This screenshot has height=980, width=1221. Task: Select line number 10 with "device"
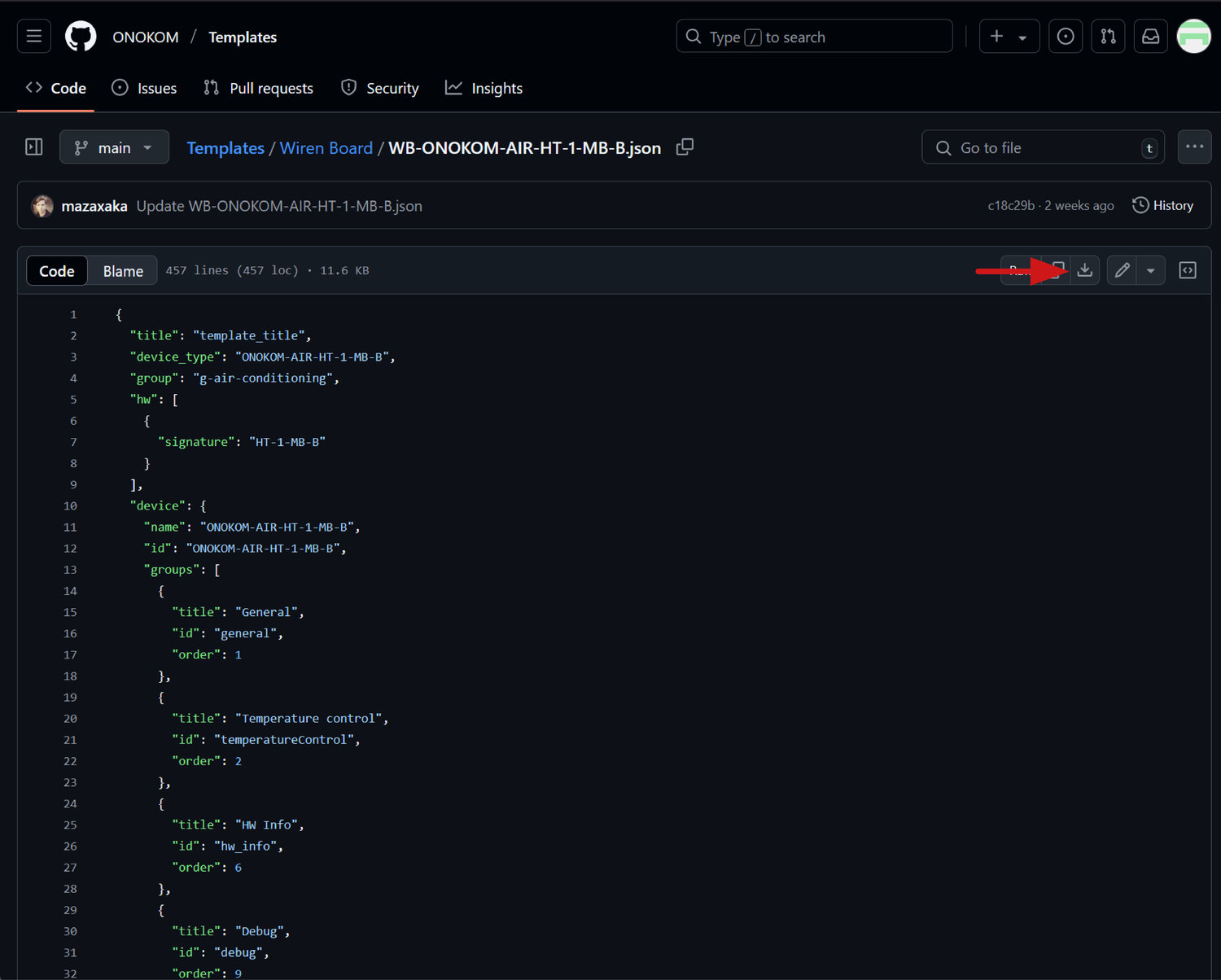[70, 506]
